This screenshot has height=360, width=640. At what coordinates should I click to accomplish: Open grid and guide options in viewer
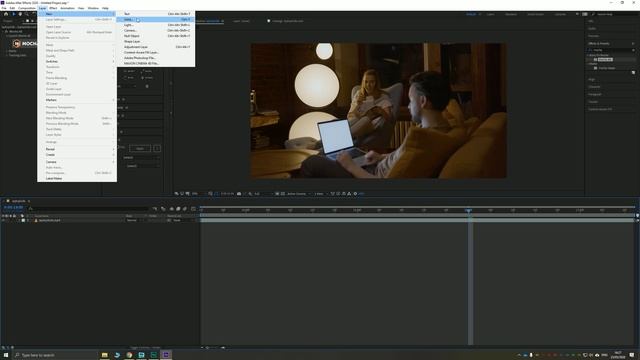[211, 193]
